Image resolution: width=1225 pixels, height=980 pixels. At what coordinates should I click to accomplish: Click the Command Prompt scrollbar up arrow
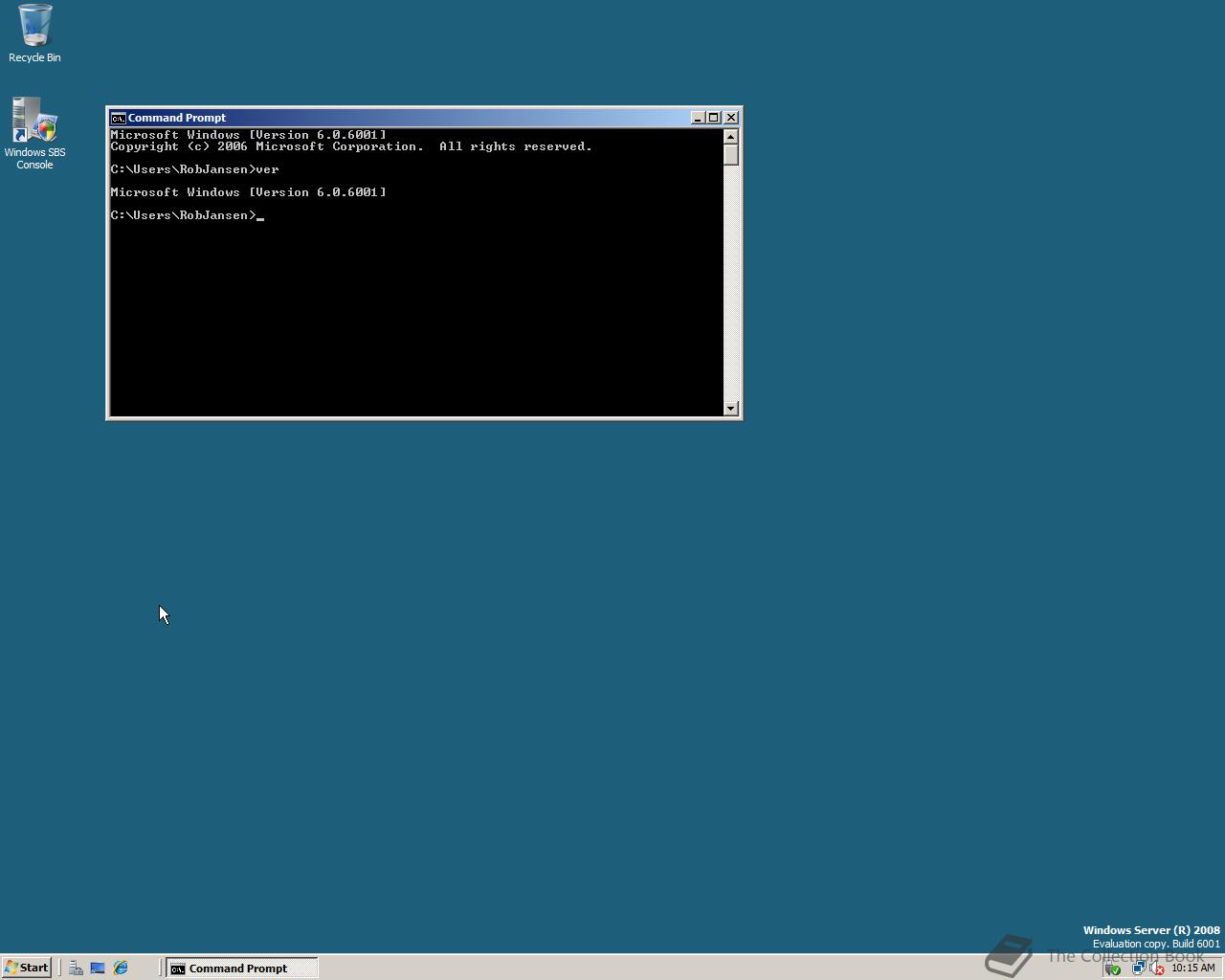point(731,136)
